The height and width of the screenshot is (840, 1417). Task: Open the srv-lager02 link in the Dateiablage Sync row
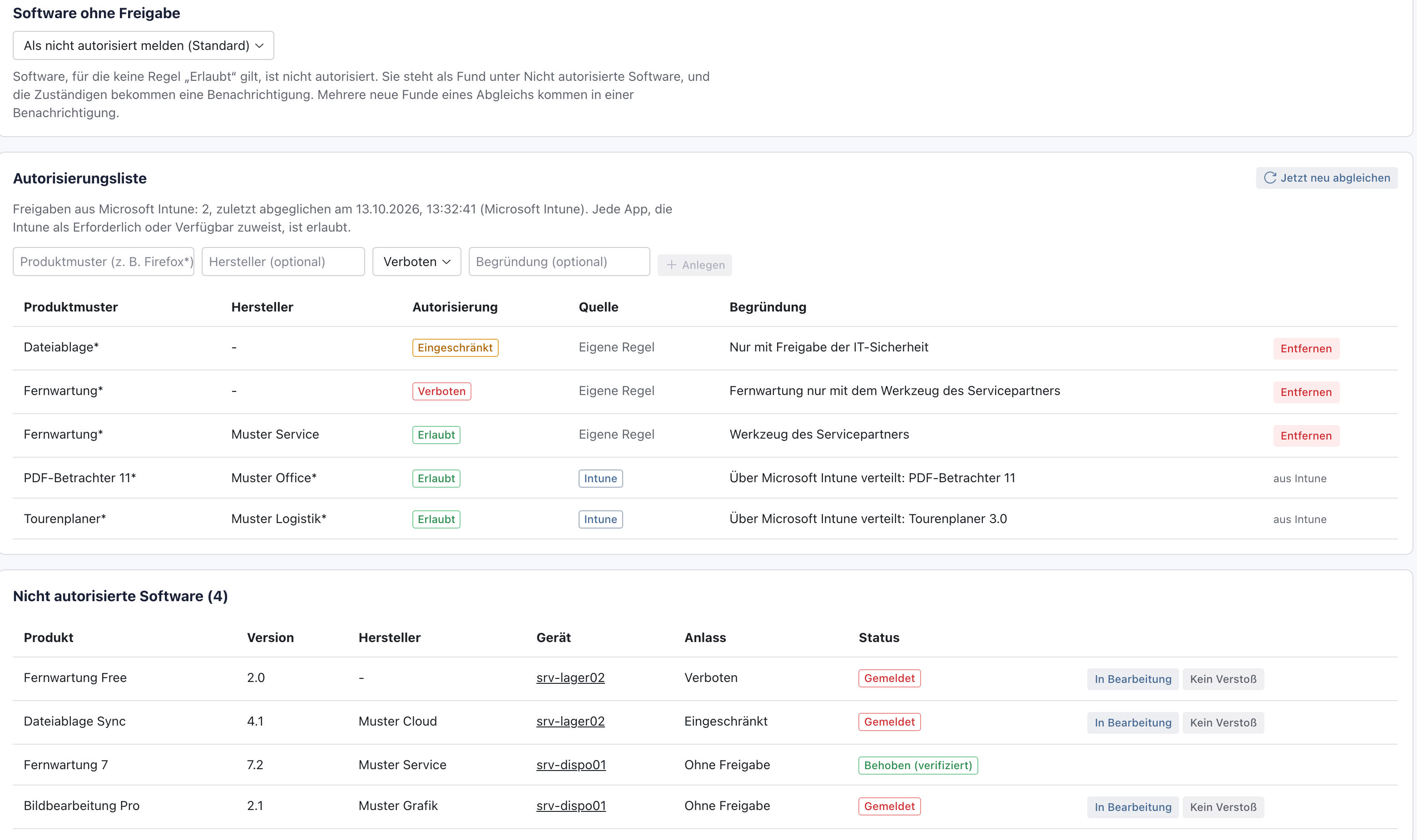coord(570,721)
